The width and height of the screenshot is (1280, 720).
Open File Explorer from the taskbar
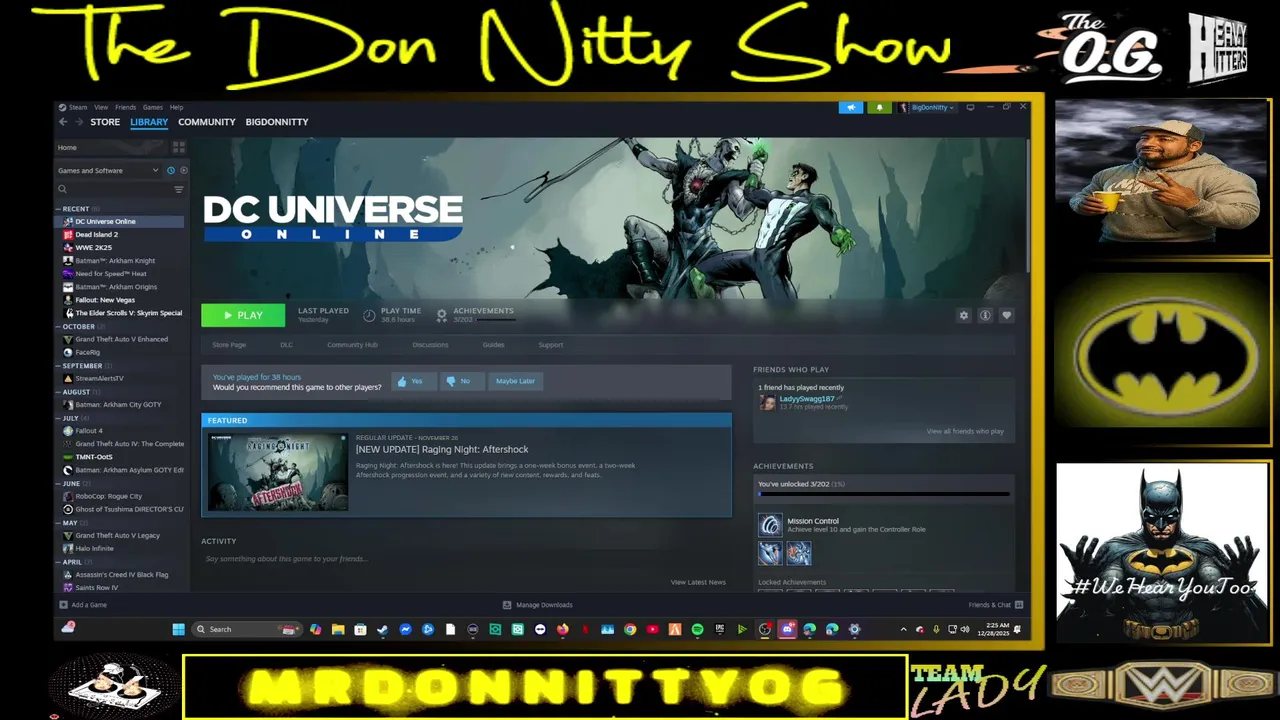[338, 629]
